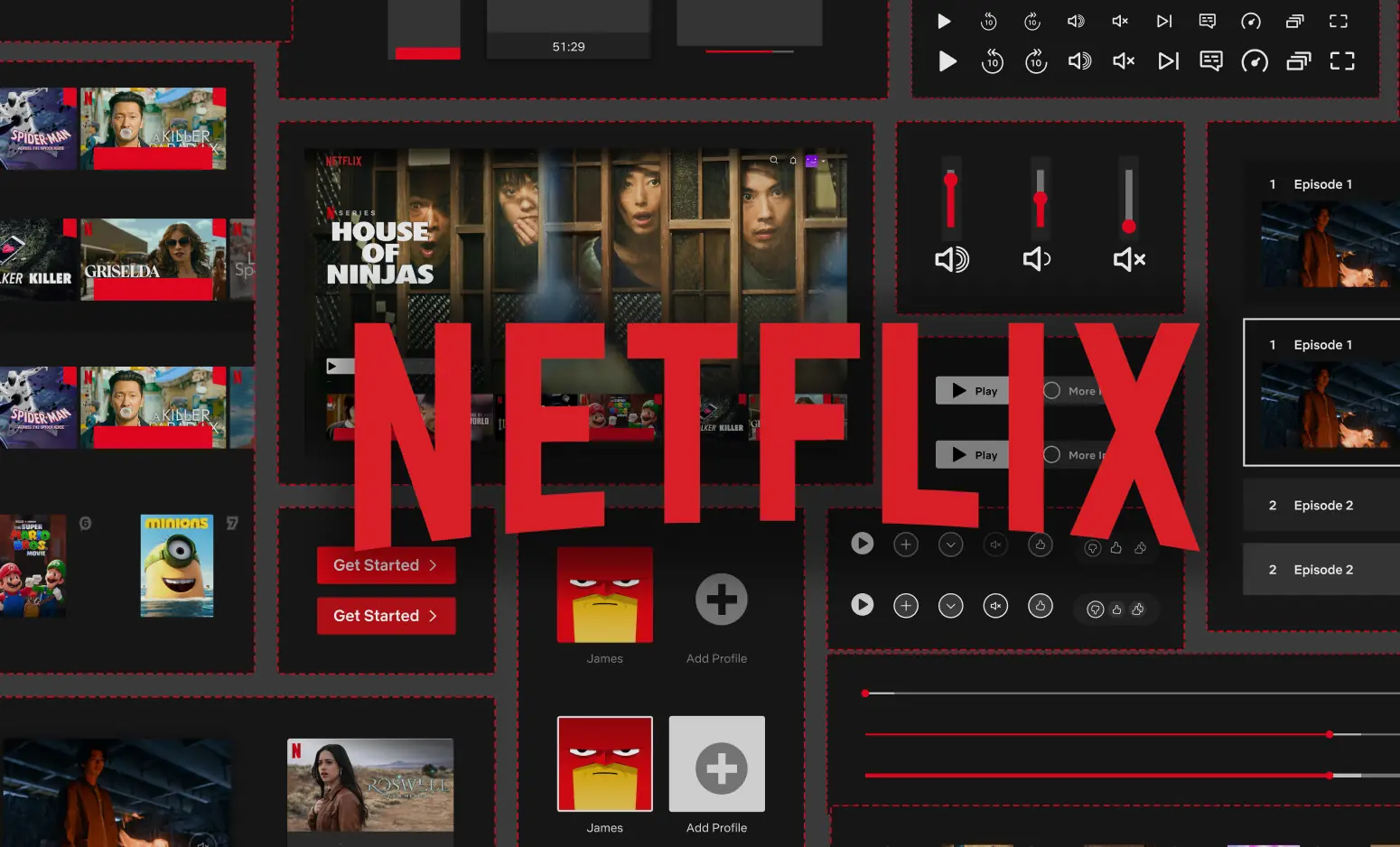Click the larger next episode icon
The image size is (1400, 847).
(1169, 61)
